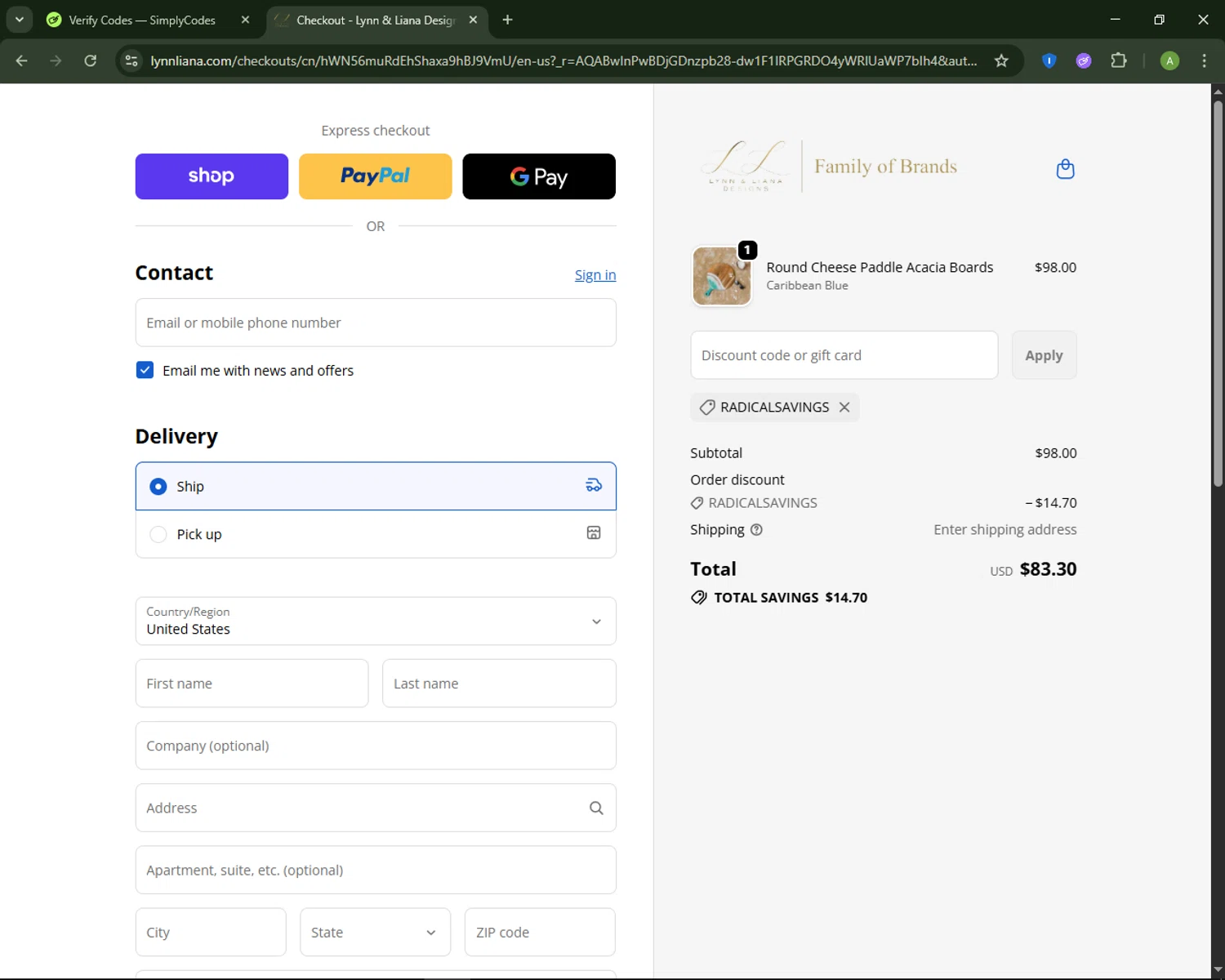The width and height of the screenshot is (1225, 980).
Task: Open the browser extensions puzzle icon
Action: pyautogui.click(x=1119, y=60)
